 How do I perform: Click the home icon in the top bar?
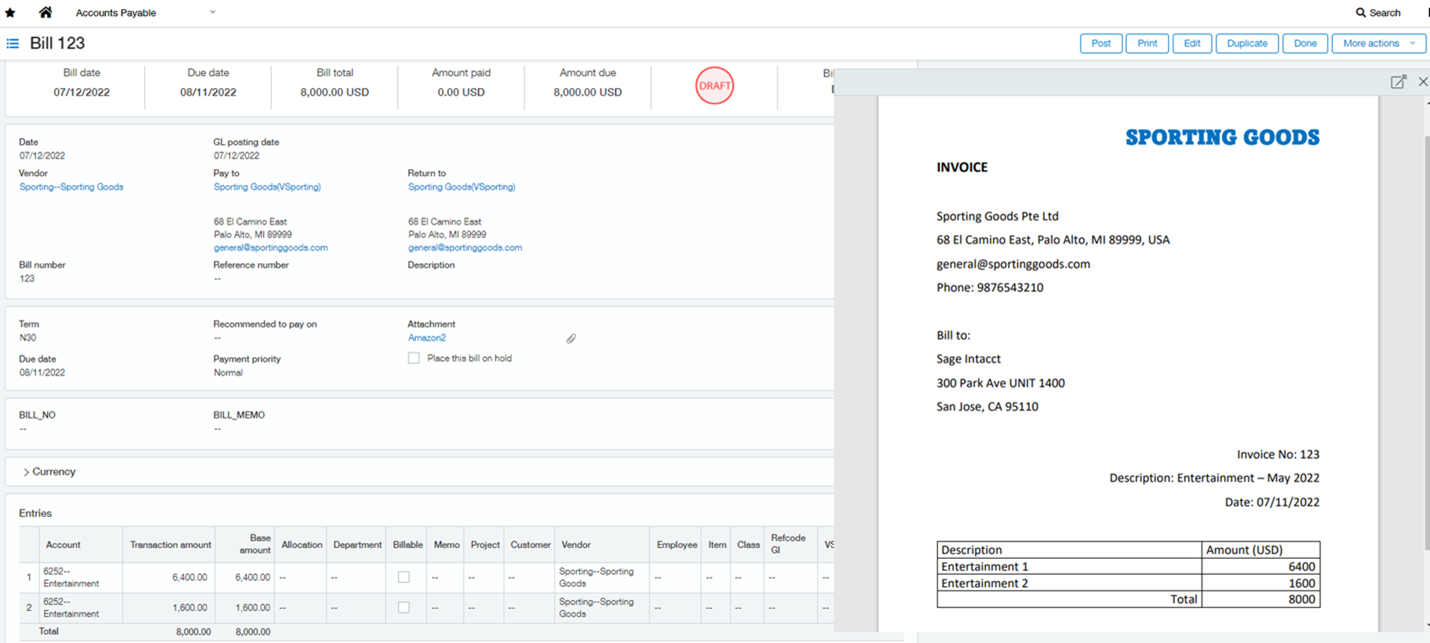point(44,12)
